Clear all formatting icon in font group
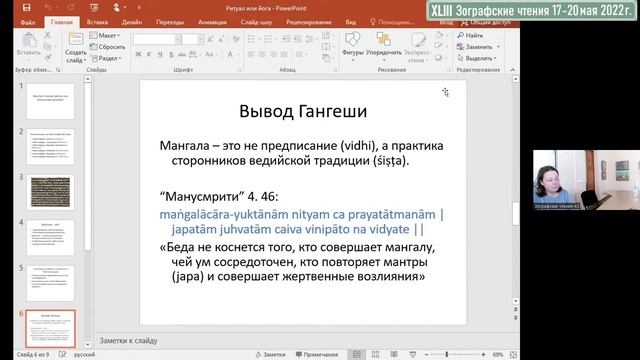 [x=236, y=39]
